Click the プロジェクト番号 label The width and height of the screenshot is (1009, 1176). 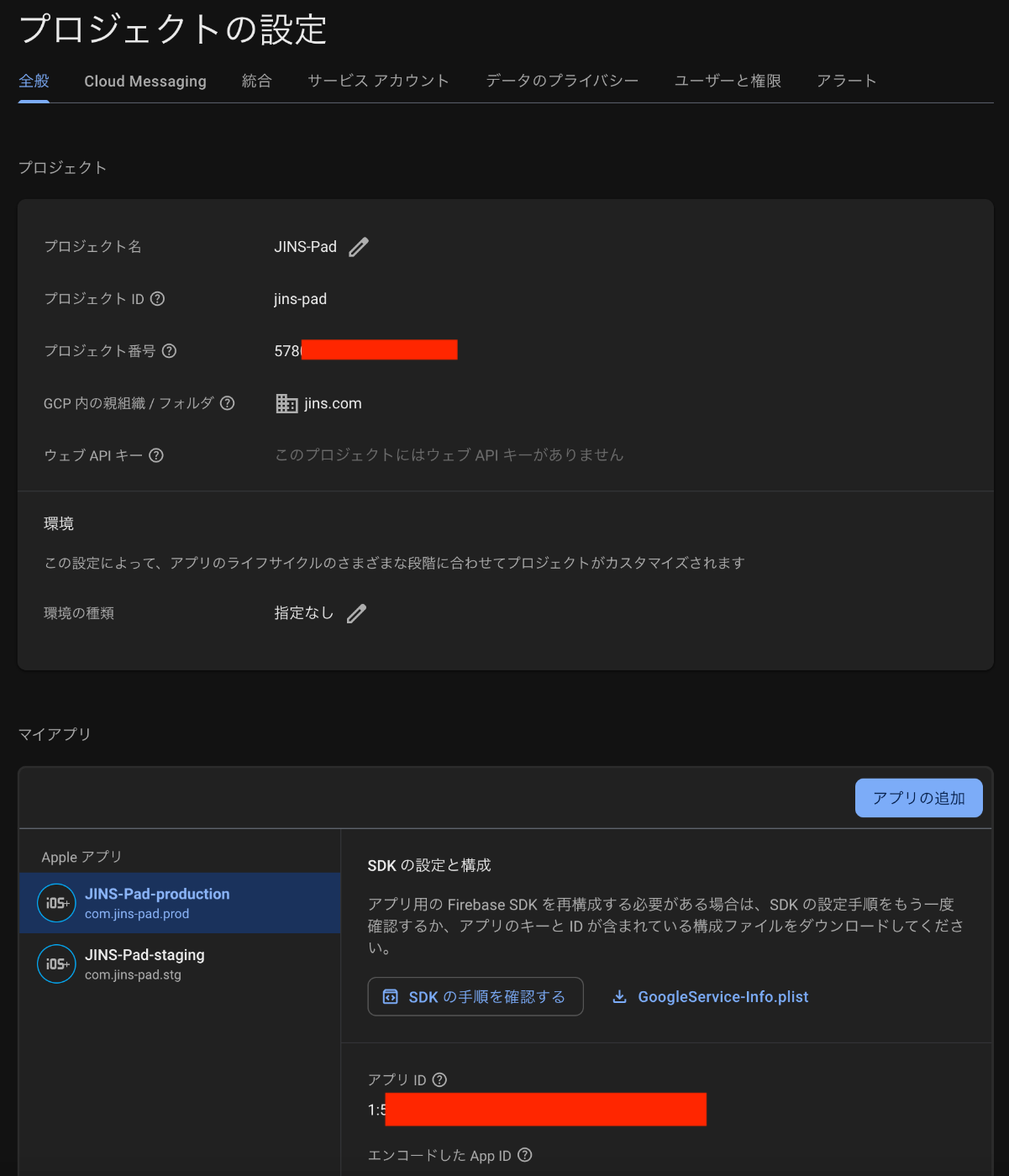[100, 351]
